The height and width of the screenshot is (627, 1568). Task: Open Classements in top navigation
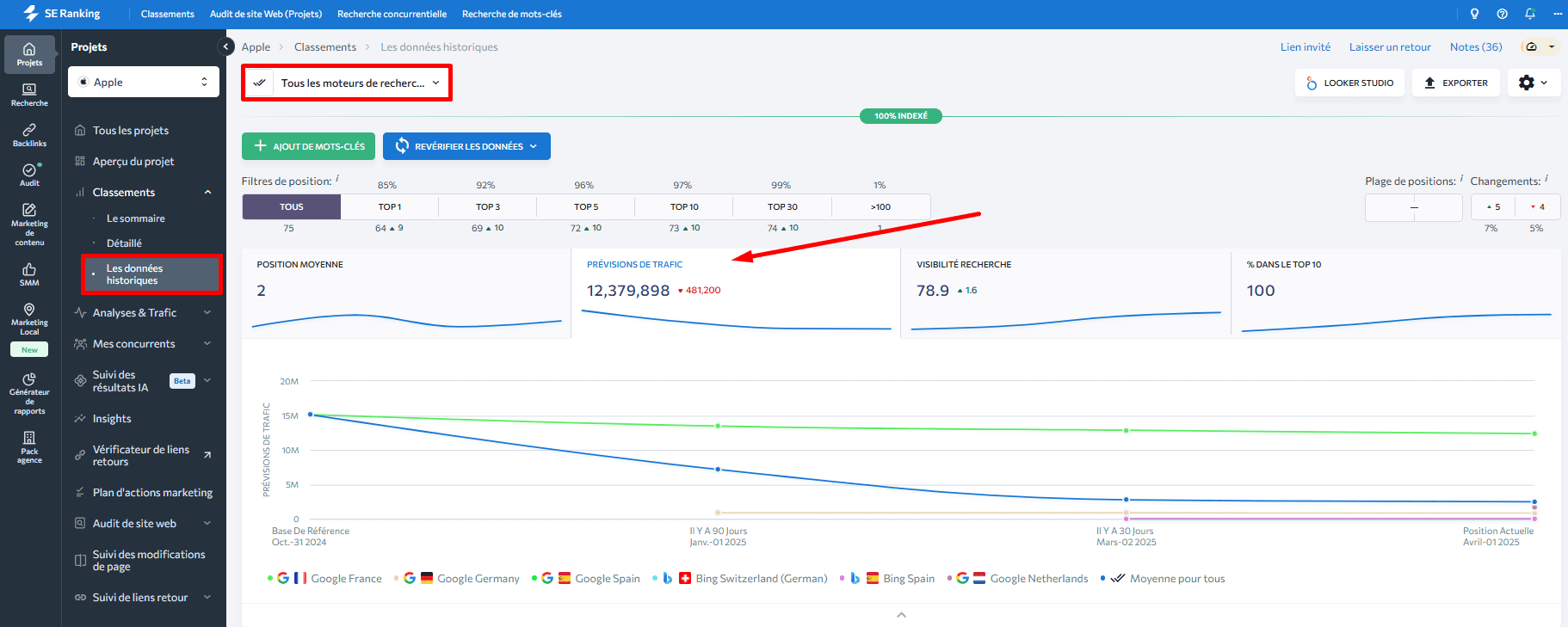168,14
